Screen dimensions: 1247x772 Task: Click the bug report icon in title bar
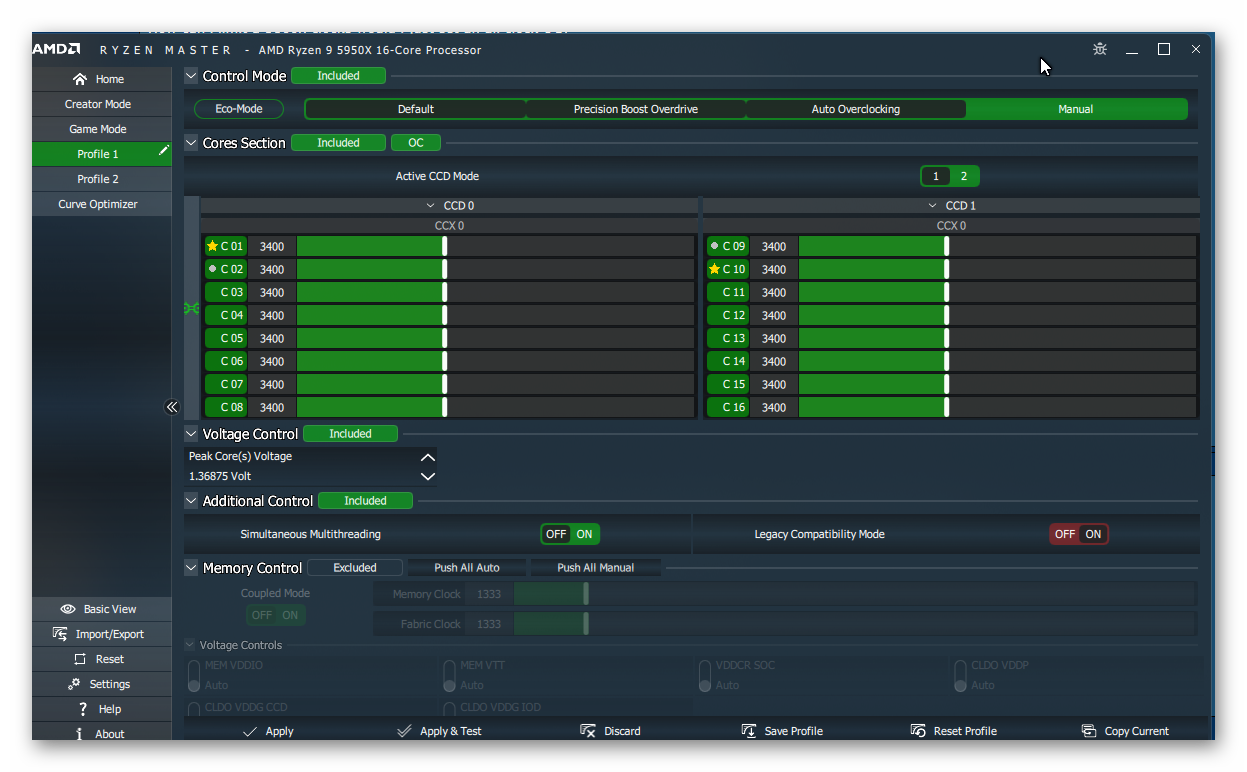pyautogui.click(x=1100, y=49)
